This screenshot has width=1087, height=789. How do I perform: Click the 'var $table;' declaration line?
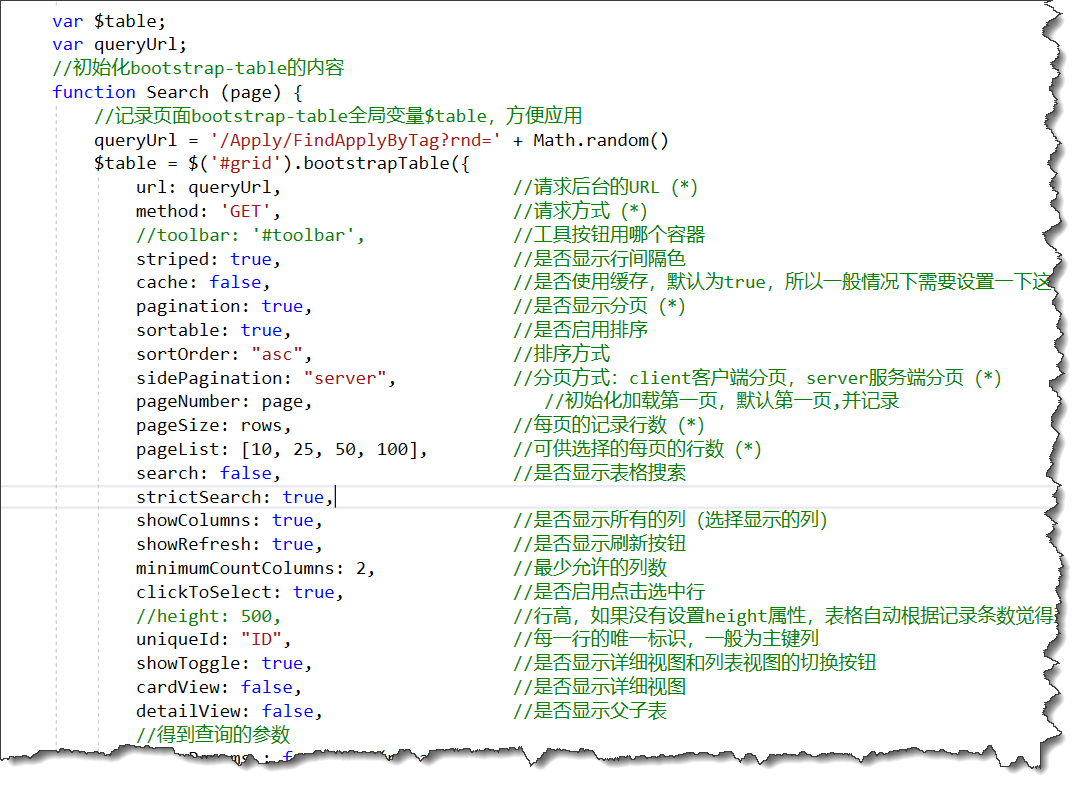pos(110,20)
